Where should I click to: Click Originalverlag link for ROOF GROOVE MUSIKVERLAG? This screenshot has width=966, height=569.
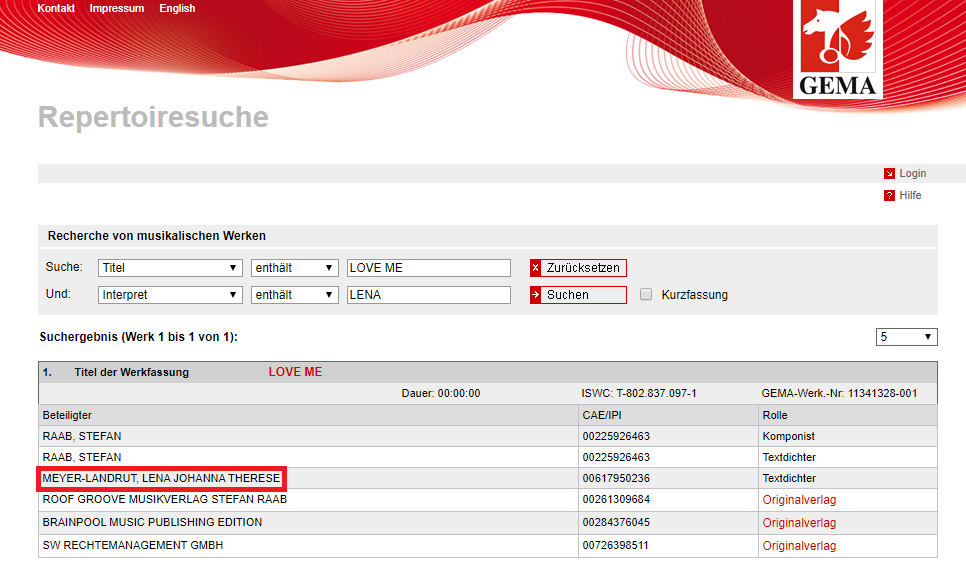799,500
